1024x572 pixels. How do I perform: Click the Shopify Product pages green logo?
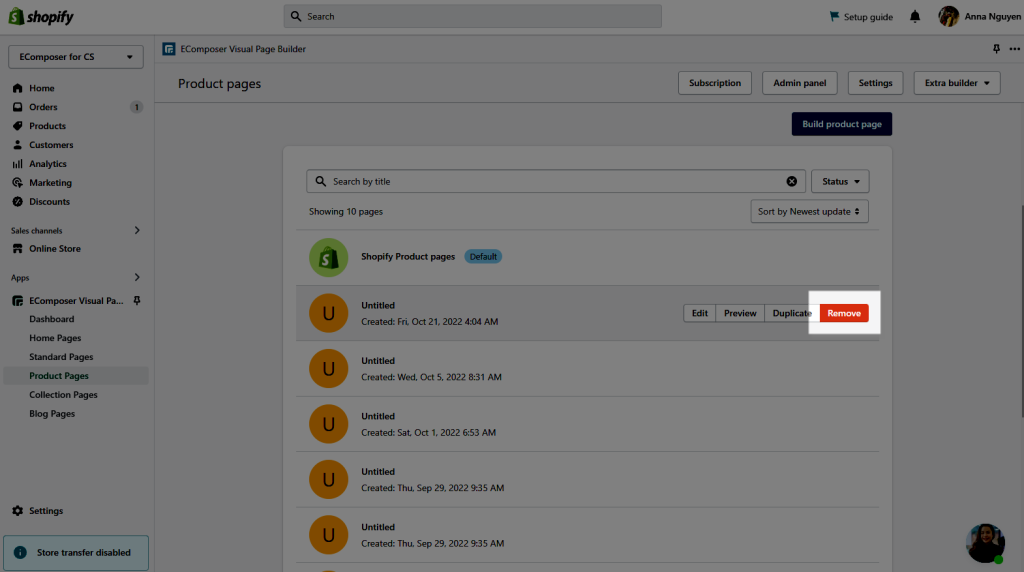click(328, 257)
